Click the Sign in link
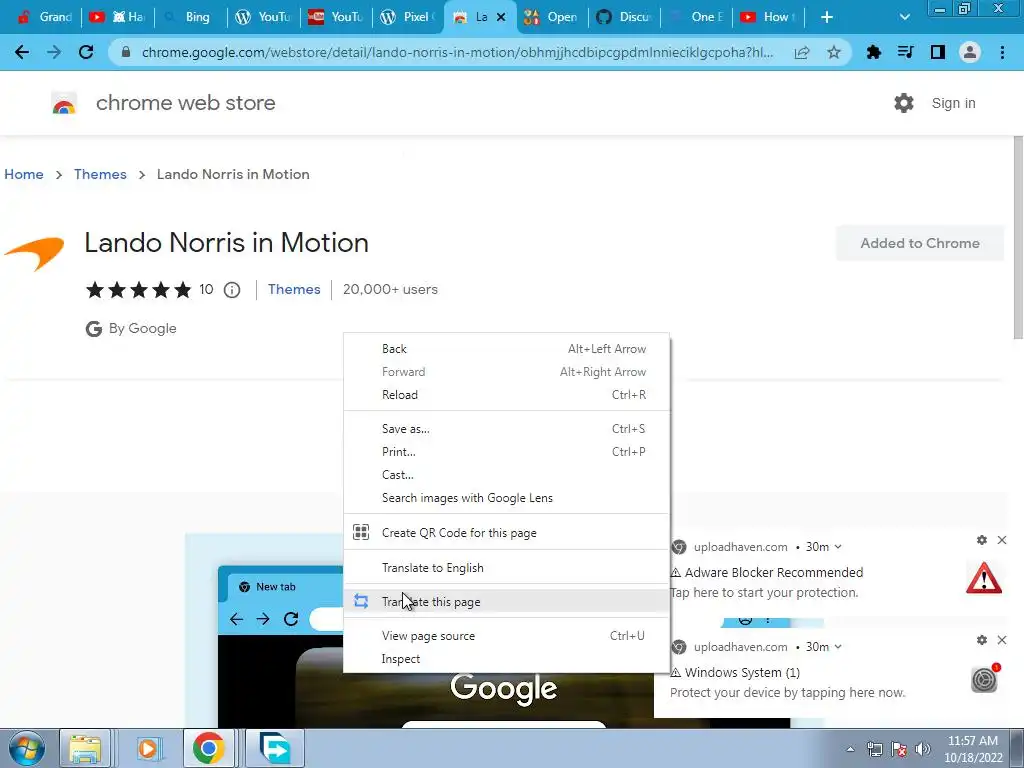 click(x=953, y=103)
